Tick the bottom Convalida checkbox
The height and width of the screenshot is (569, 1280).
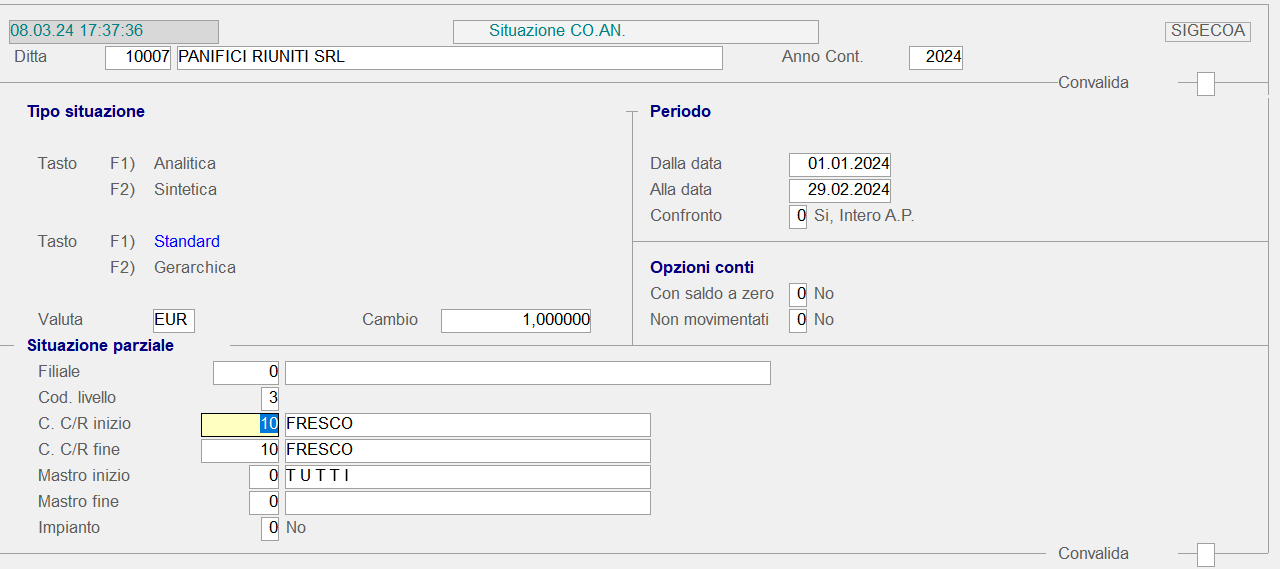[x=1206, y=554]
